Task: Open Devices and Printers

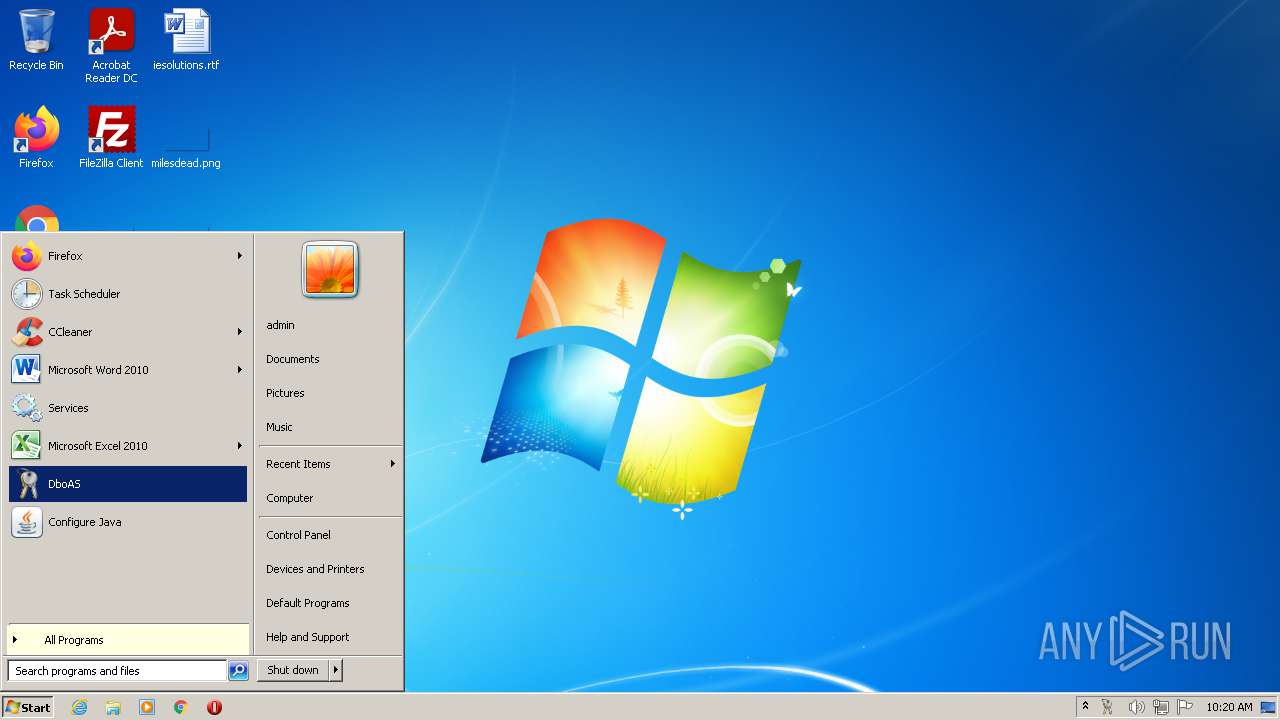Action: 315,569
